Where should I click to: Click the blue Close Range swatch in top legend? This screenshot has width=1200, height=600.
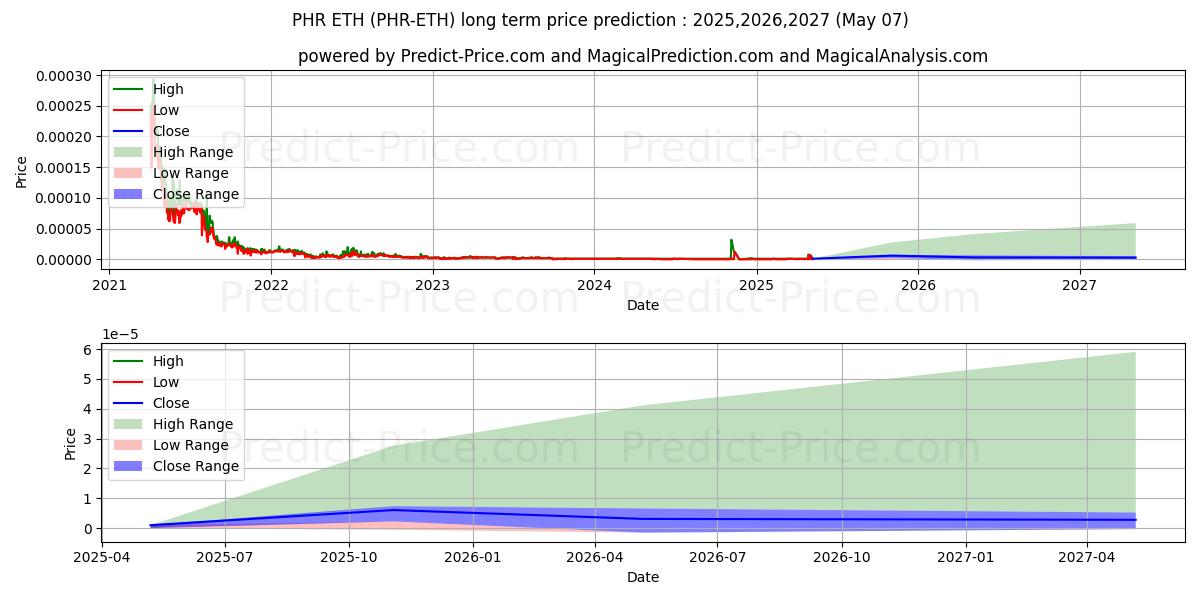point(129,194)
